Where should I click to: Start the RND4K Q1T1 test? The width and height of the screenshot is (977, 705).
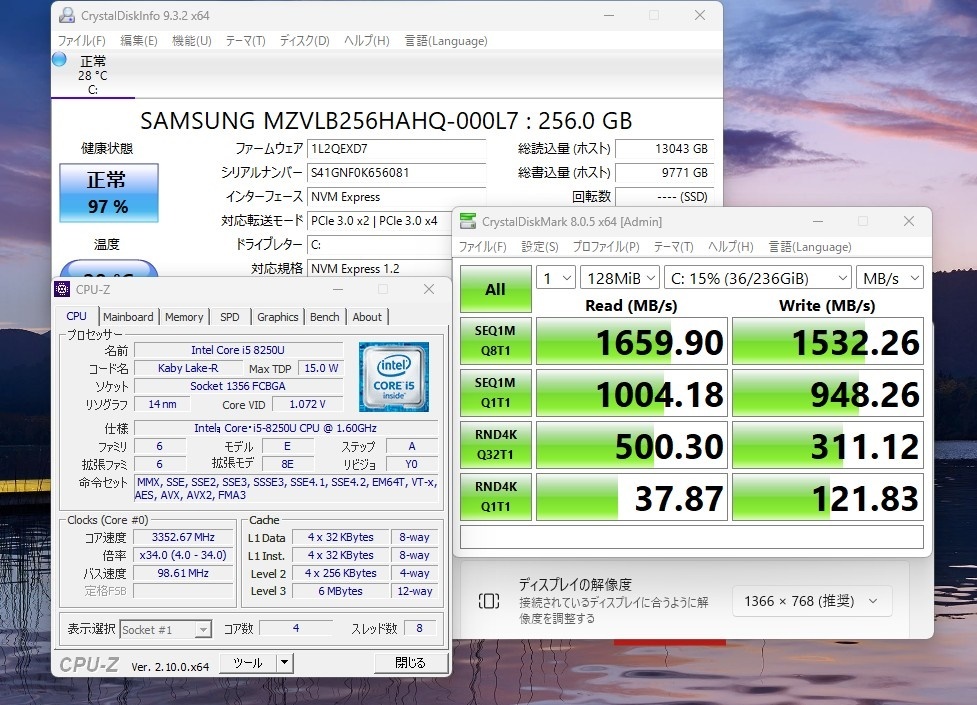point(495,497)
